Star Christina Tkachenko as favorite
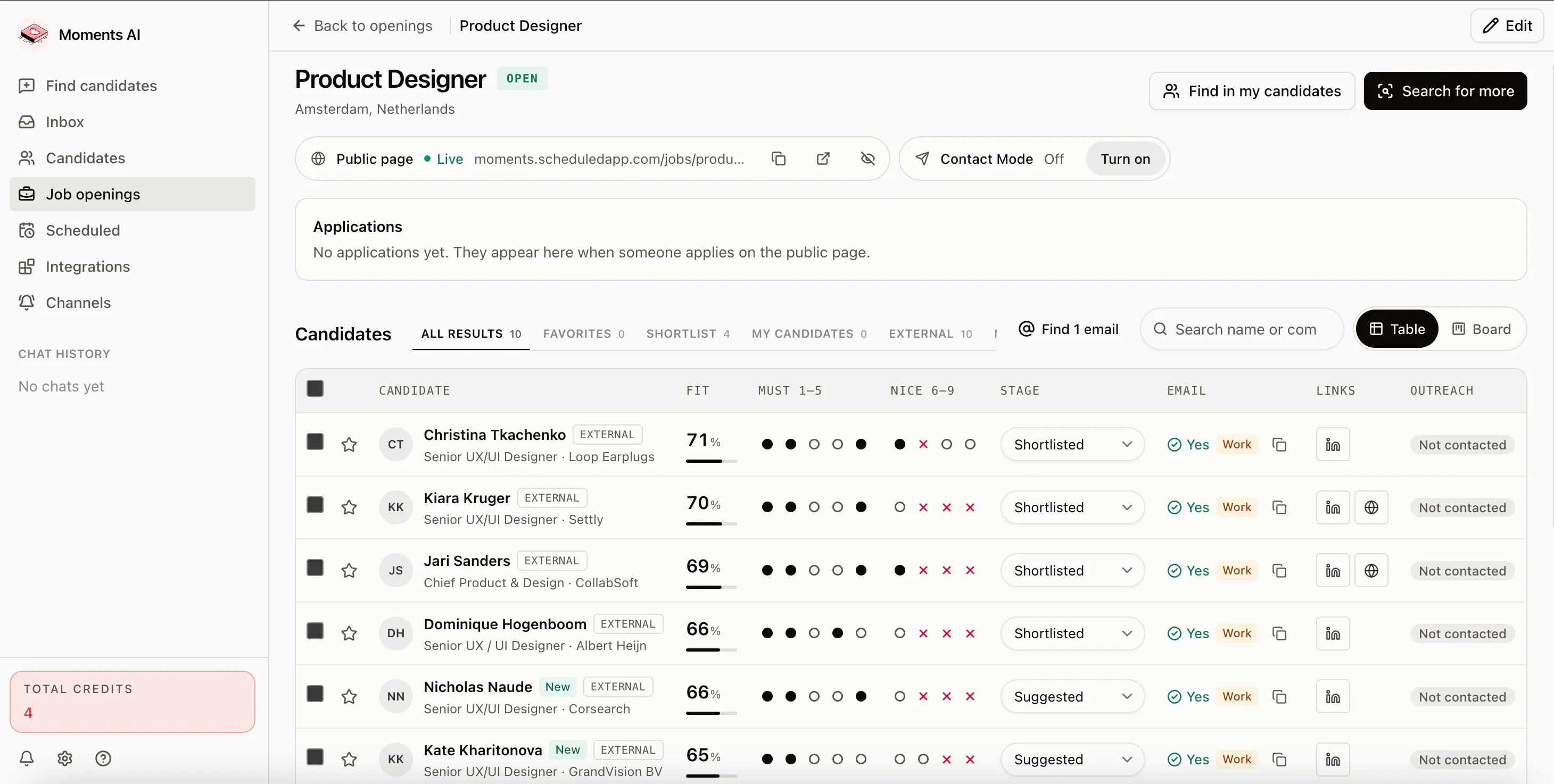 pos(349,445)
